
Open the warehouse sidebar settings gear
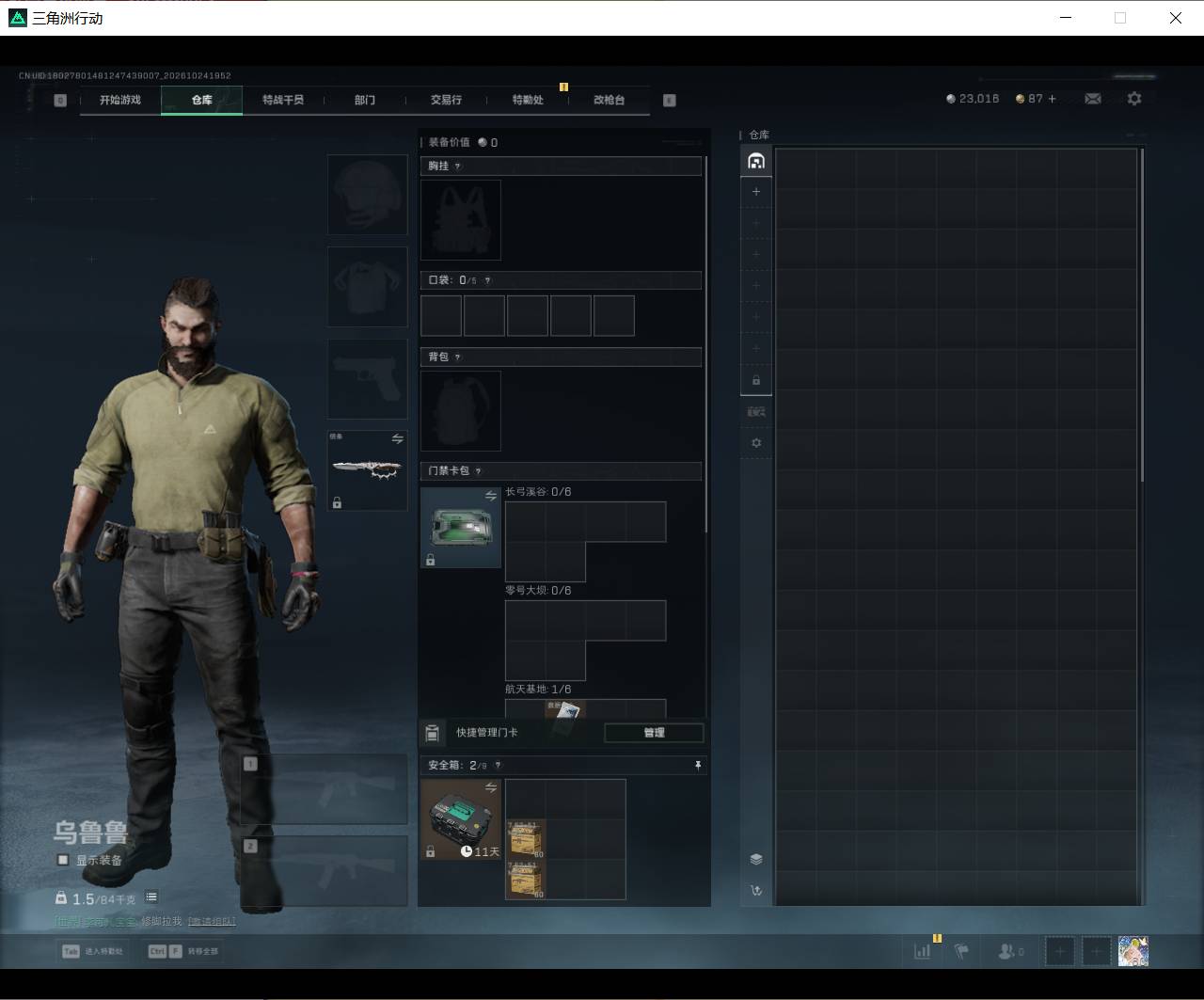pos(756,443)
